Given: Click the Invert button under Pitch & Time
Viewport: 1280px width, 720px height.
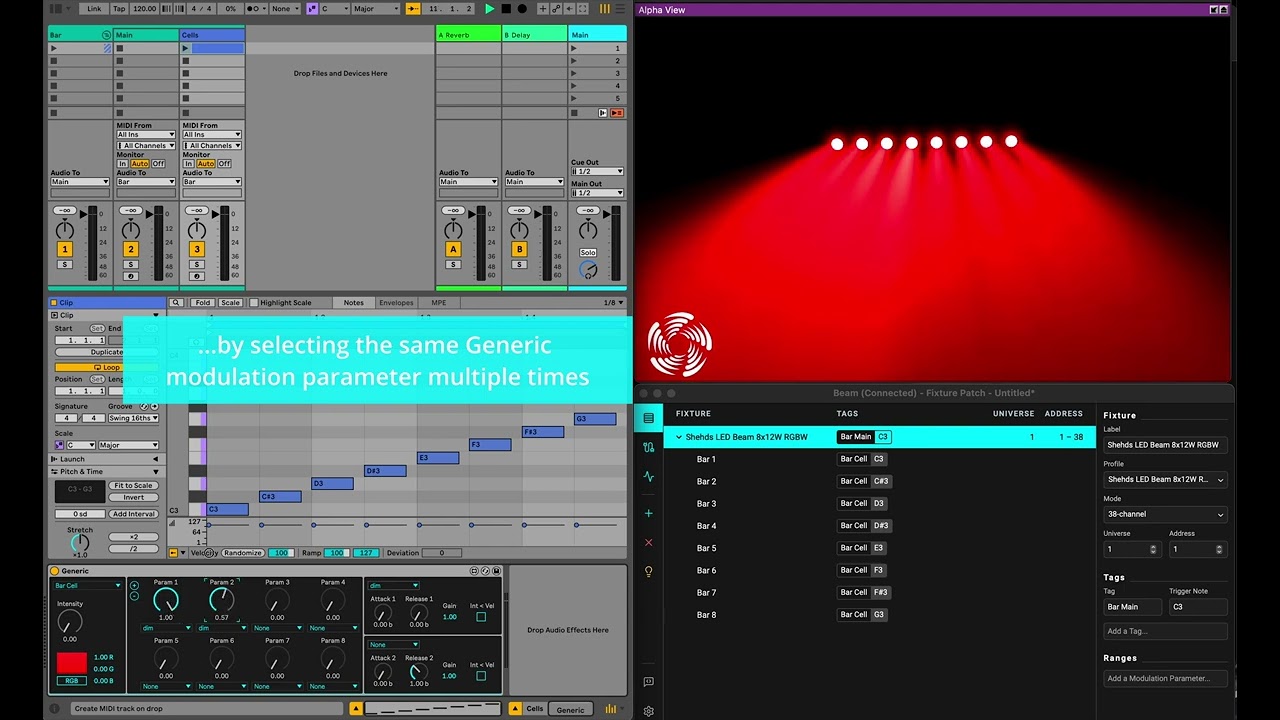Looking at the screenshot, I should click(x=133, y=497).
